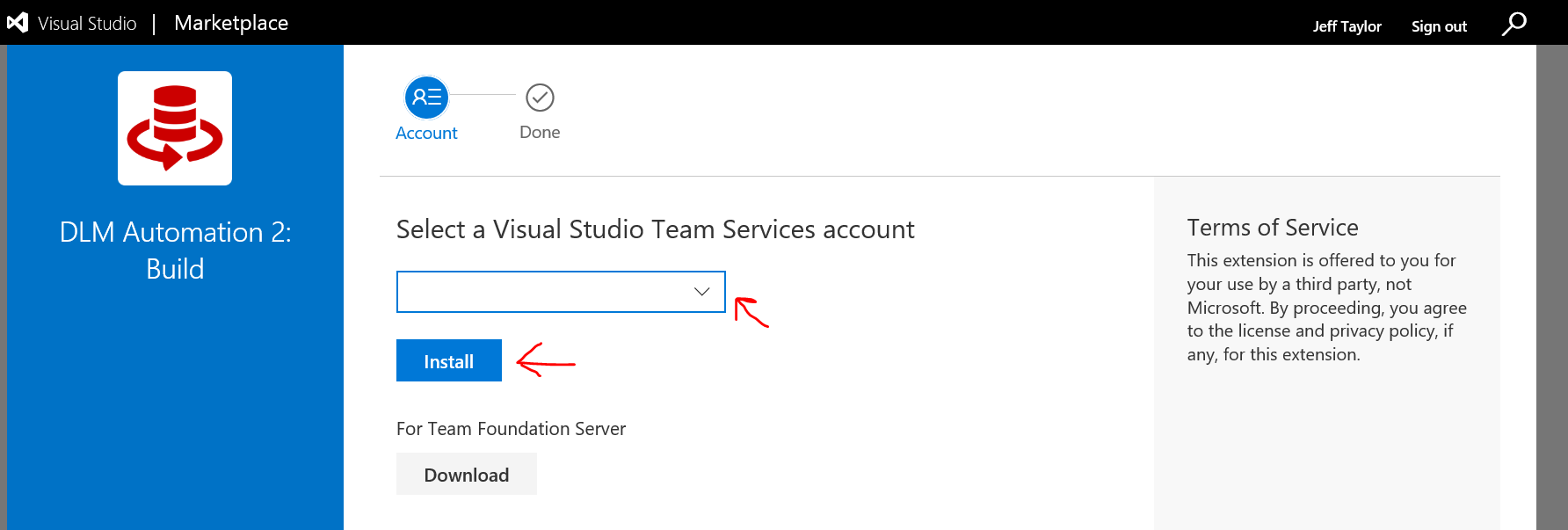This screenshot has width=1568, height=530.
Task: Select the Done step label
Action: (540, 132)
